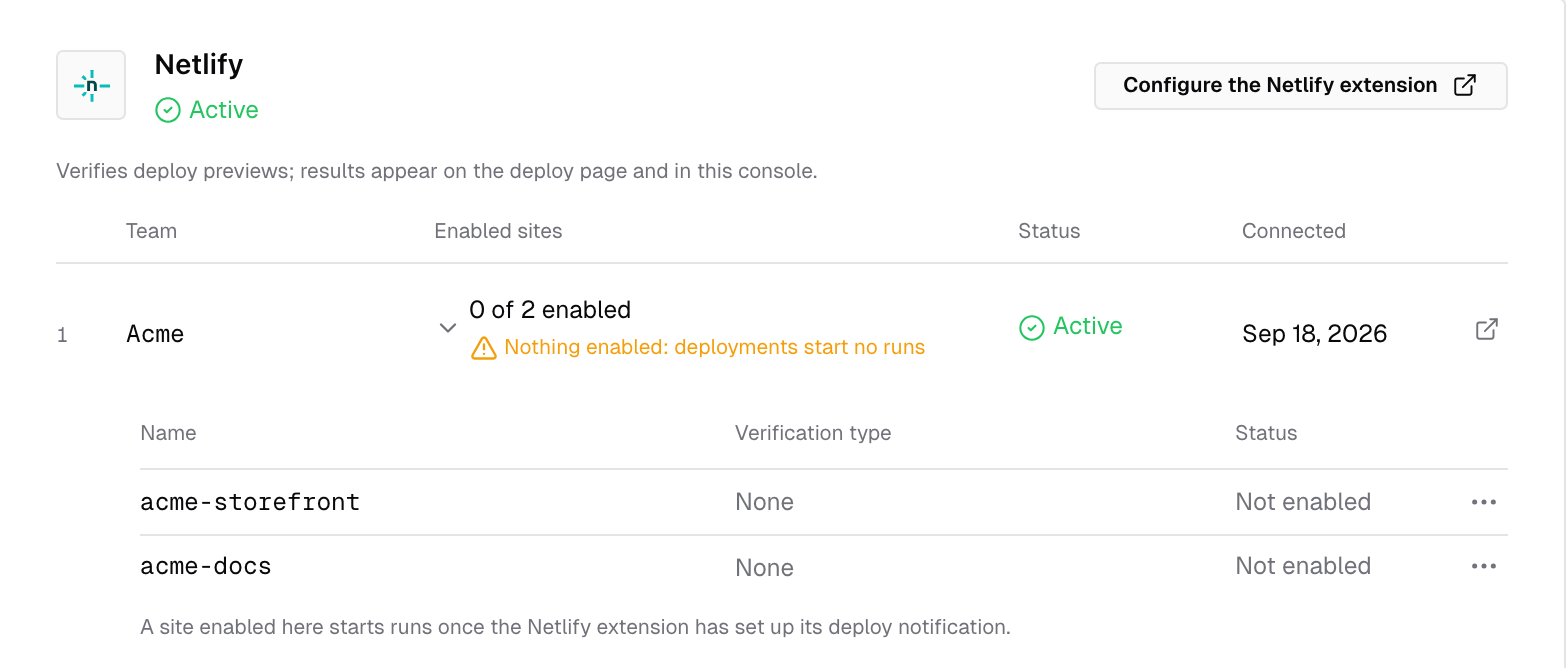Click Not enabled status for acme-storefront
Viewport: 1566px width, 668px height.
coord(1303,502)
